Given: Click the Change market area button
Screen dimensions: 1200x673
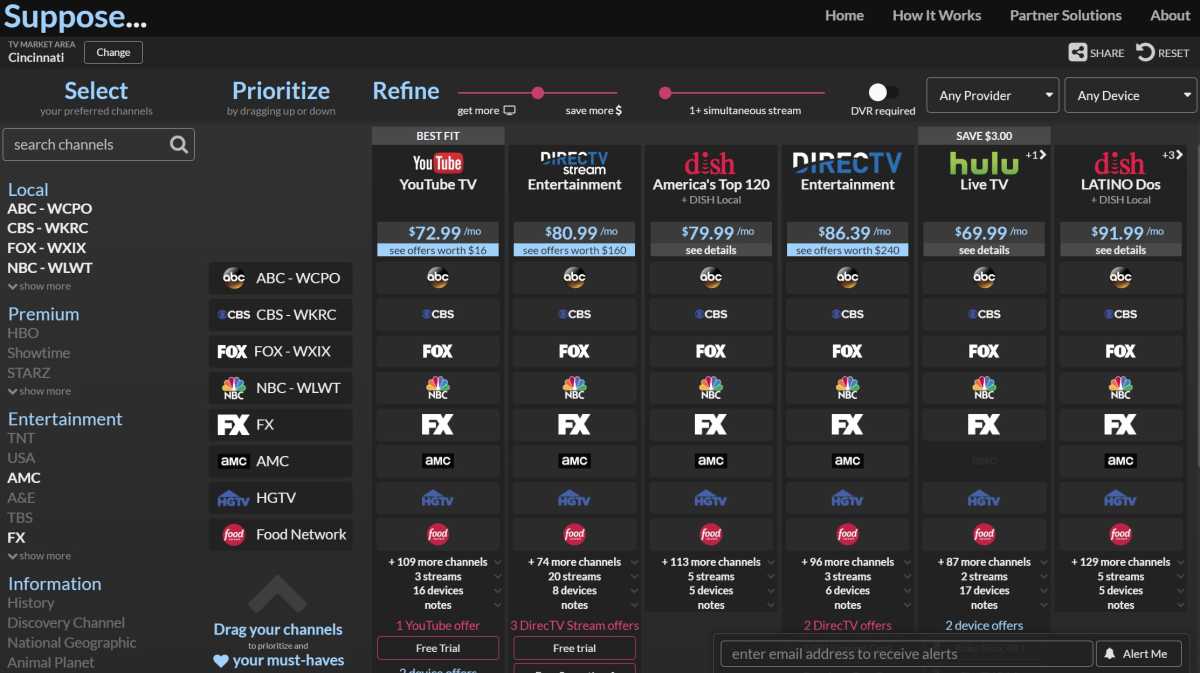Looking at the screenshot, I should coord(113,53).
